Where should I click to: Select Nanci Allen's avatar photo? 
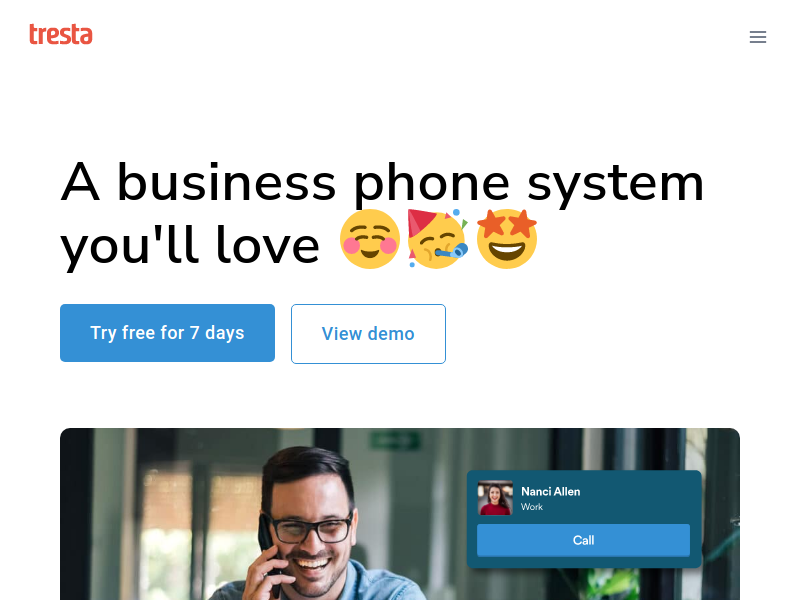pos(495,497)
